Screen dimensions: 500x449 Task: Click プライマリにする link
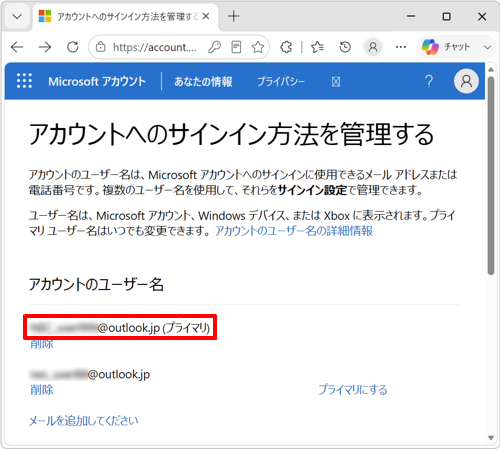click(353, 390)
